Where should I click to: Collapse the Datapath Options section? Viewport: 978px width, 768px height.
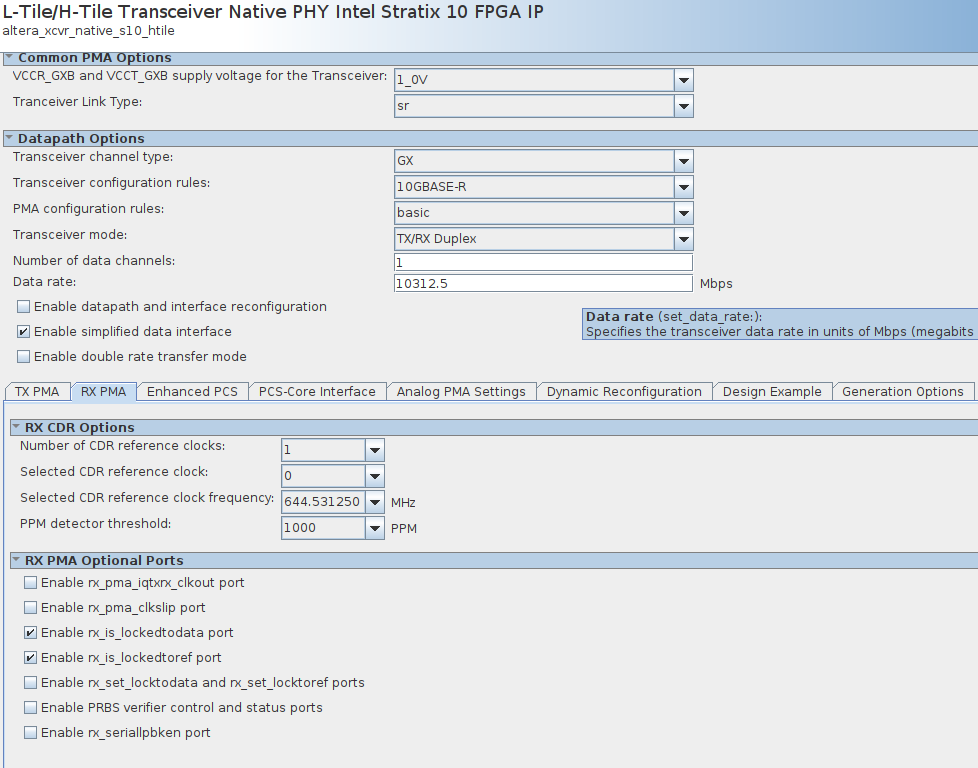pos(9,138)
